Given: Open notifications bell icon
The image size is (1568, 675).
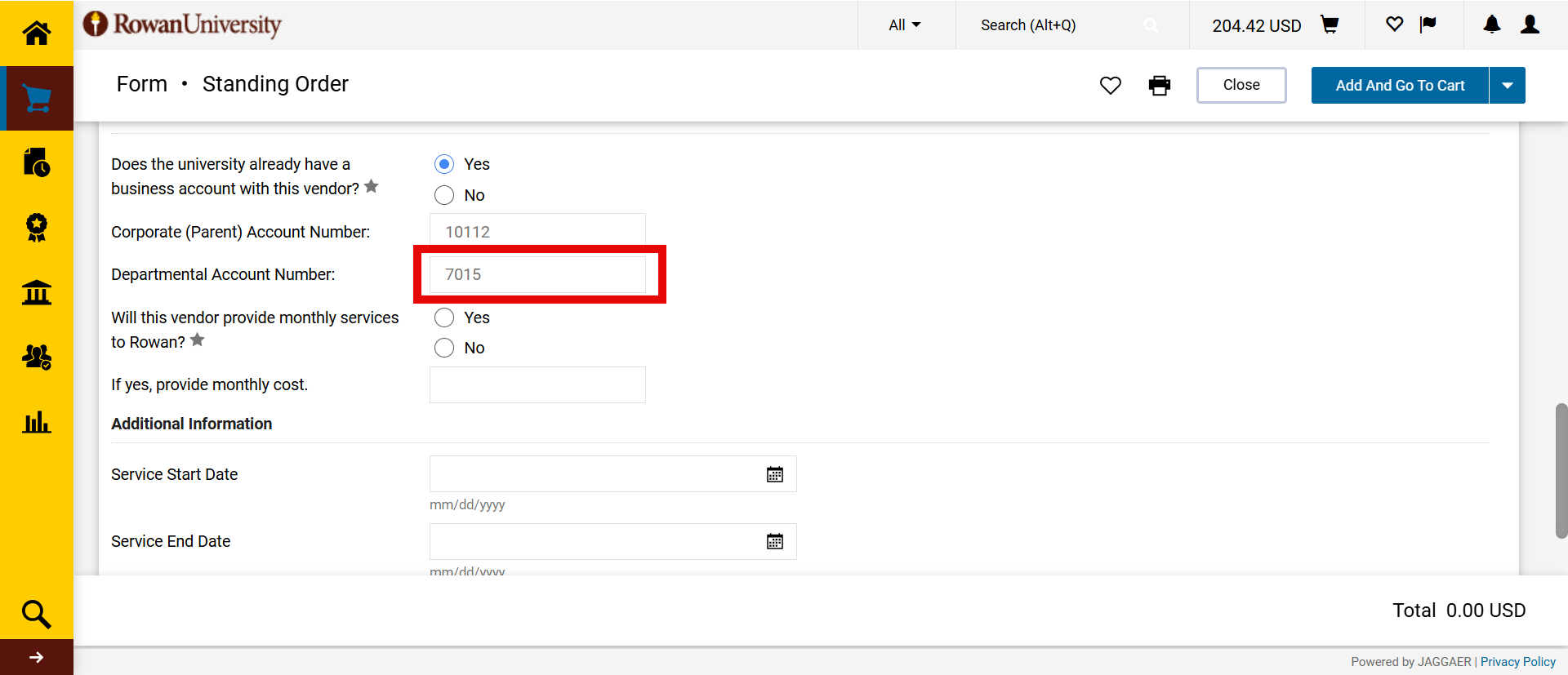Looking at the screenshot, I should (x=1491, y=25).
